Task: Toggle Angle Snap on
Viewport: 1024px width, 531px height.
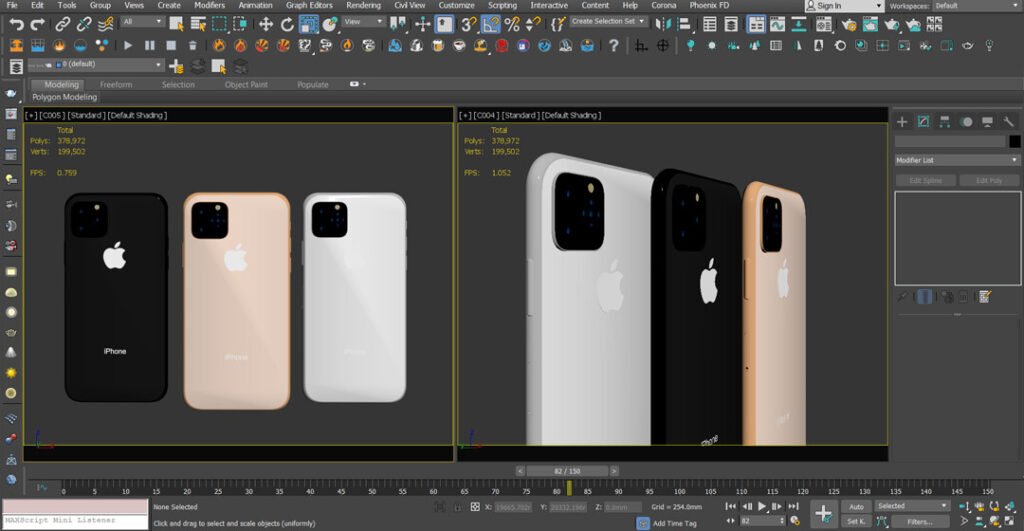Action: [x=490, y=25]
